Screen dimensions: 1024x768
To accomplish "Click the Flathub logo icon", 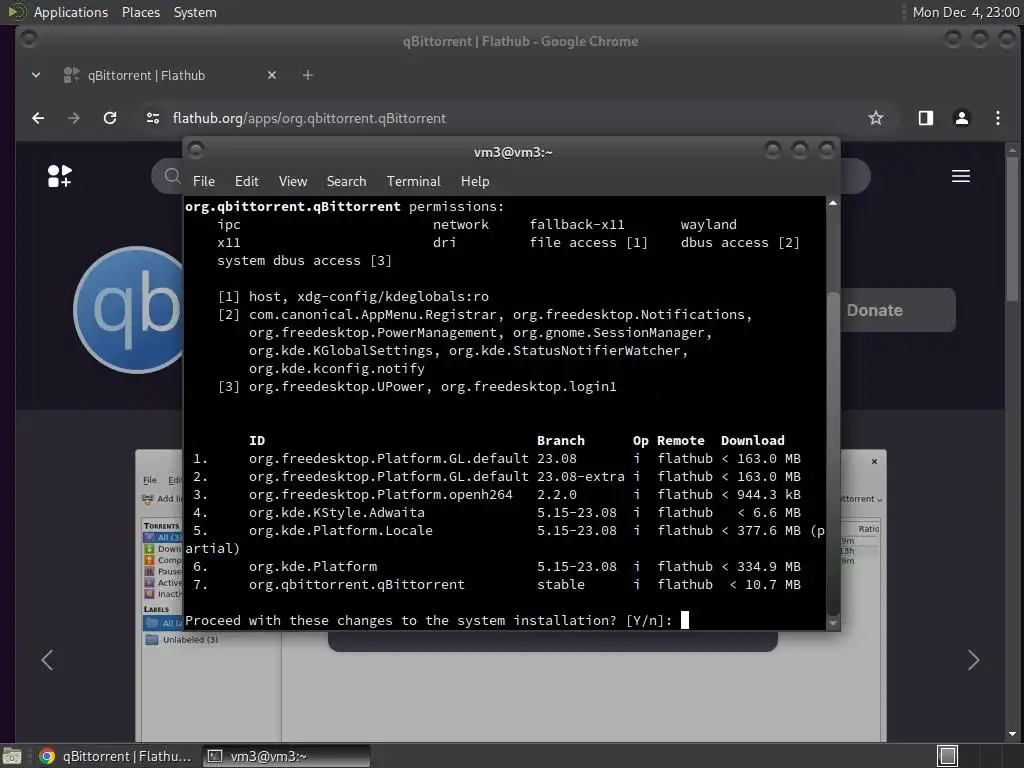I will (x=59, y=176).
